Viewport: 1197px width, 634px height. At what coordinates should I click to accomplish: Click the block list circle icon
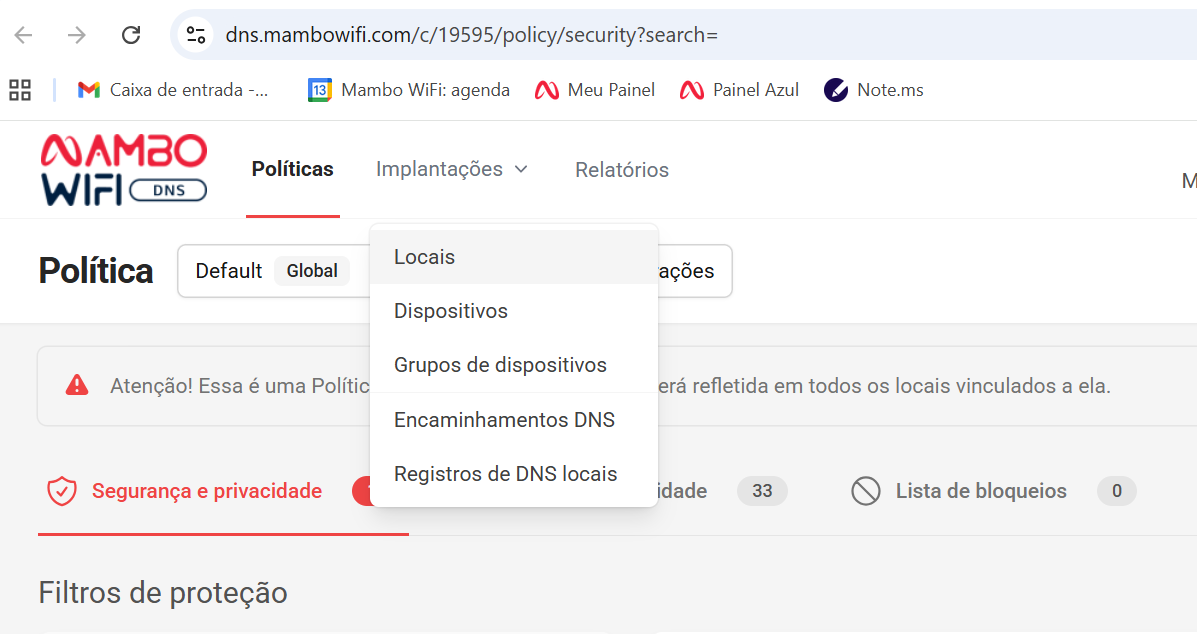click(x=865, y=491)
